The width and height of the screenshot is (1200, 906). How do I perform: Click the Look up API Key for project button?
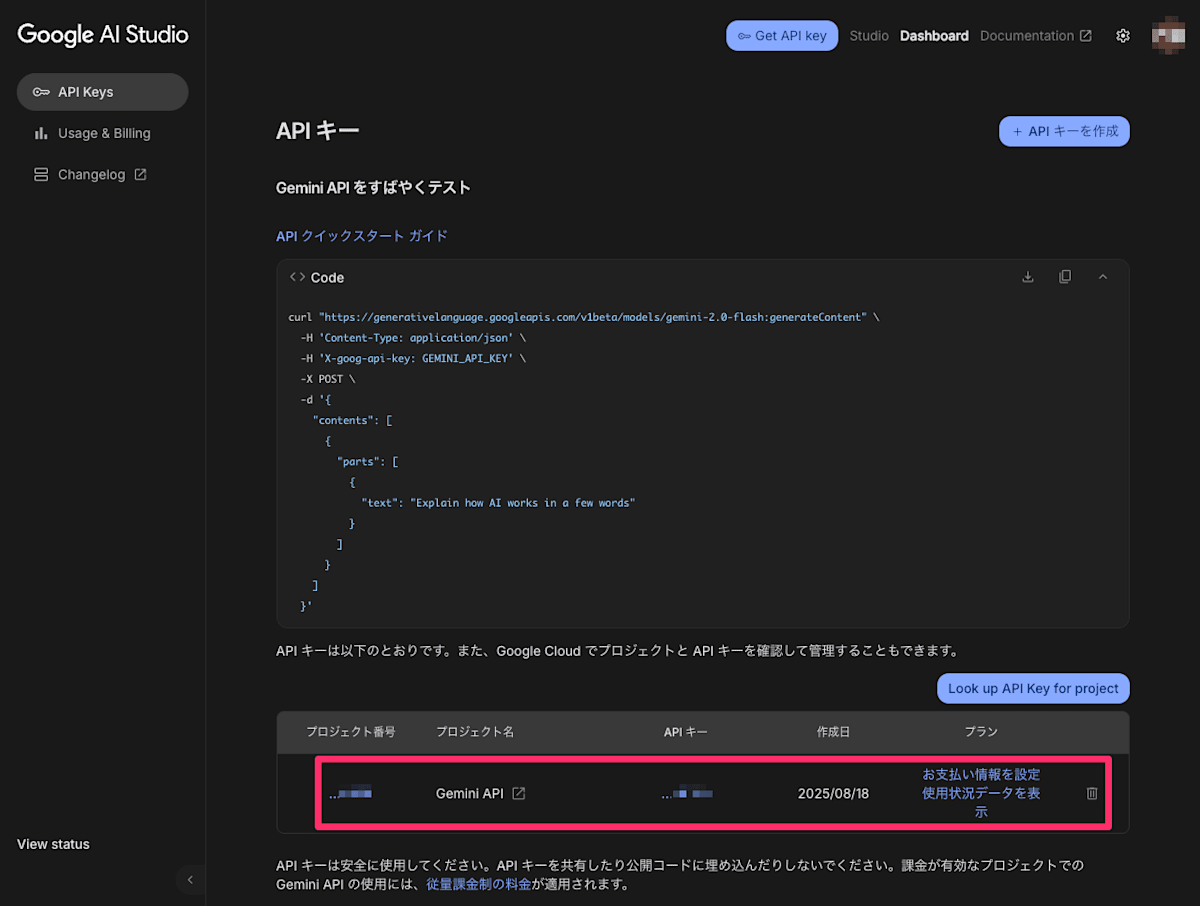1033,688
